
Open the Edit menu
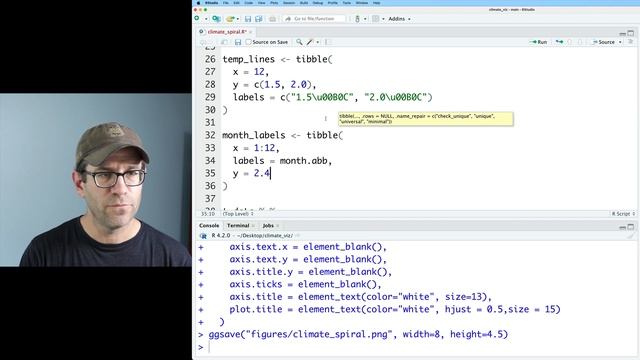(237, 3)
